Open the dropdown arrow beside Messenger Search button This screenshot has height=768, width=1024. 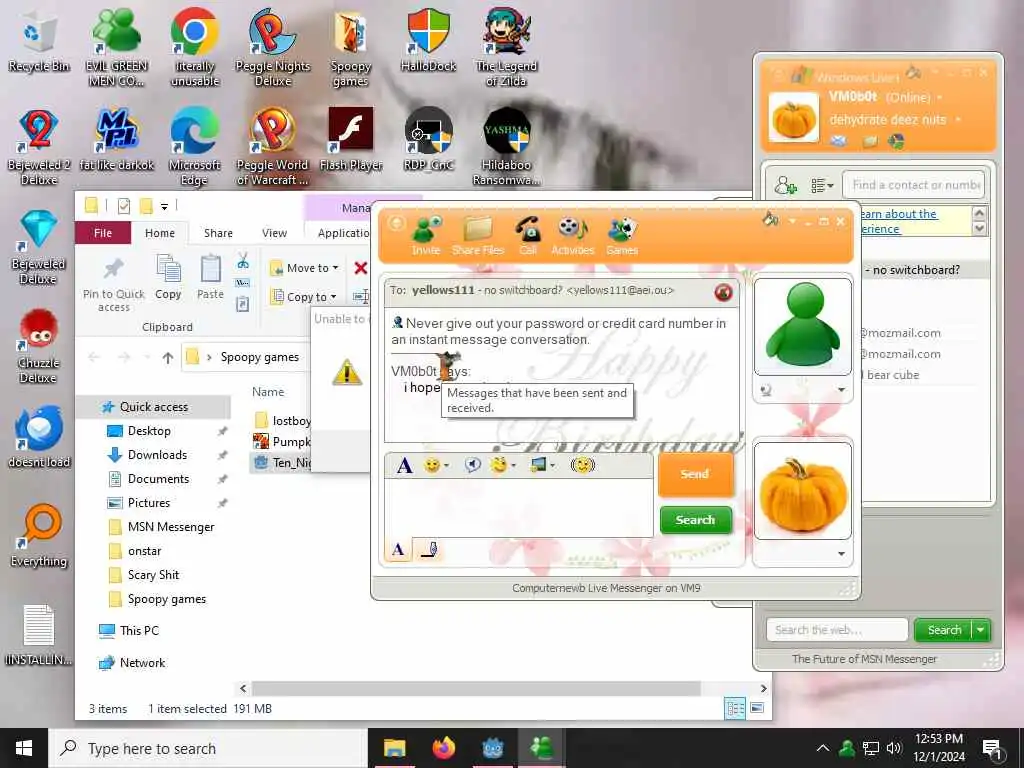pyautogui.click(x=981, y=630)
